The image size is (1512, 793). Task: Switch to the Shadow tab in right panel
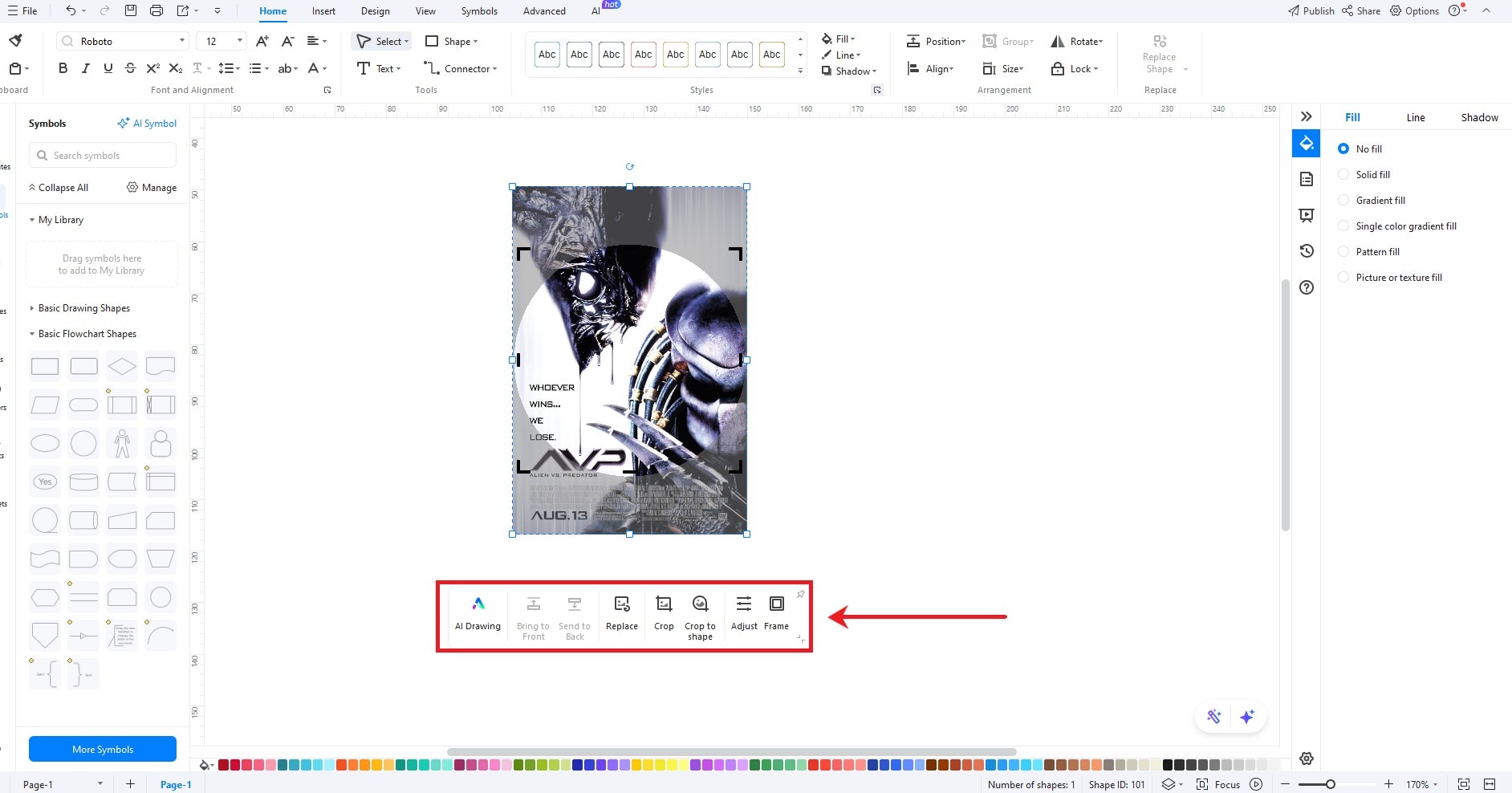click(x=1479, y=117)
